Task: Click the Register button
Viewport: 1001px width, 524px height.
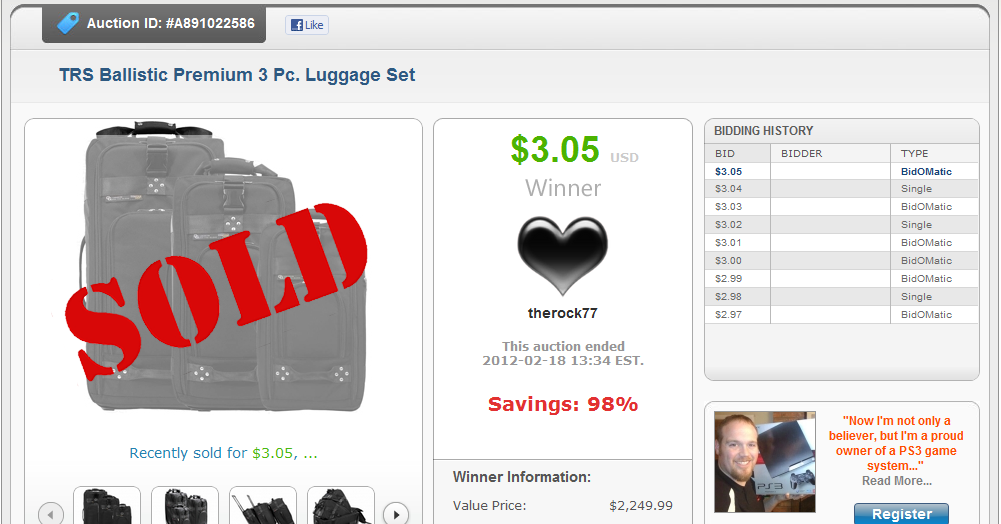Action: click(901, 514)
